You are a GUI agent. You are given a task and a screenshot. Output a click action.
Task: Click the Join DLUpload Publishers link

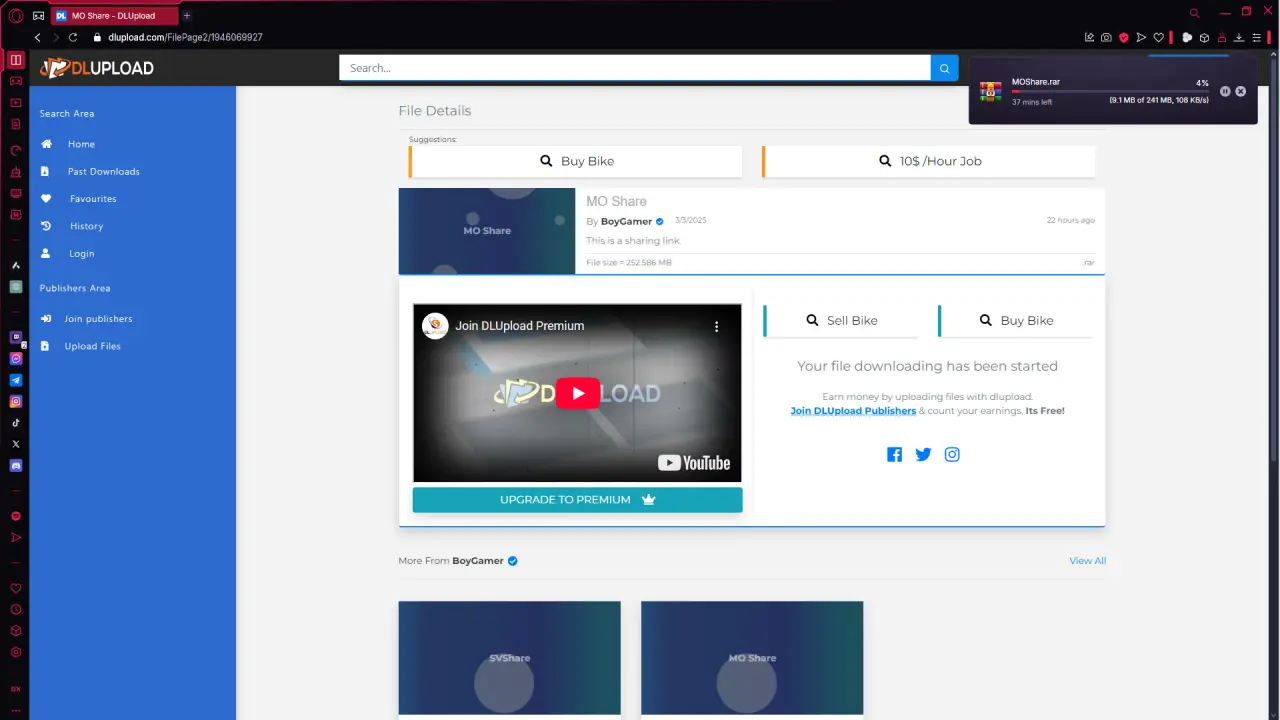(853, 411)
